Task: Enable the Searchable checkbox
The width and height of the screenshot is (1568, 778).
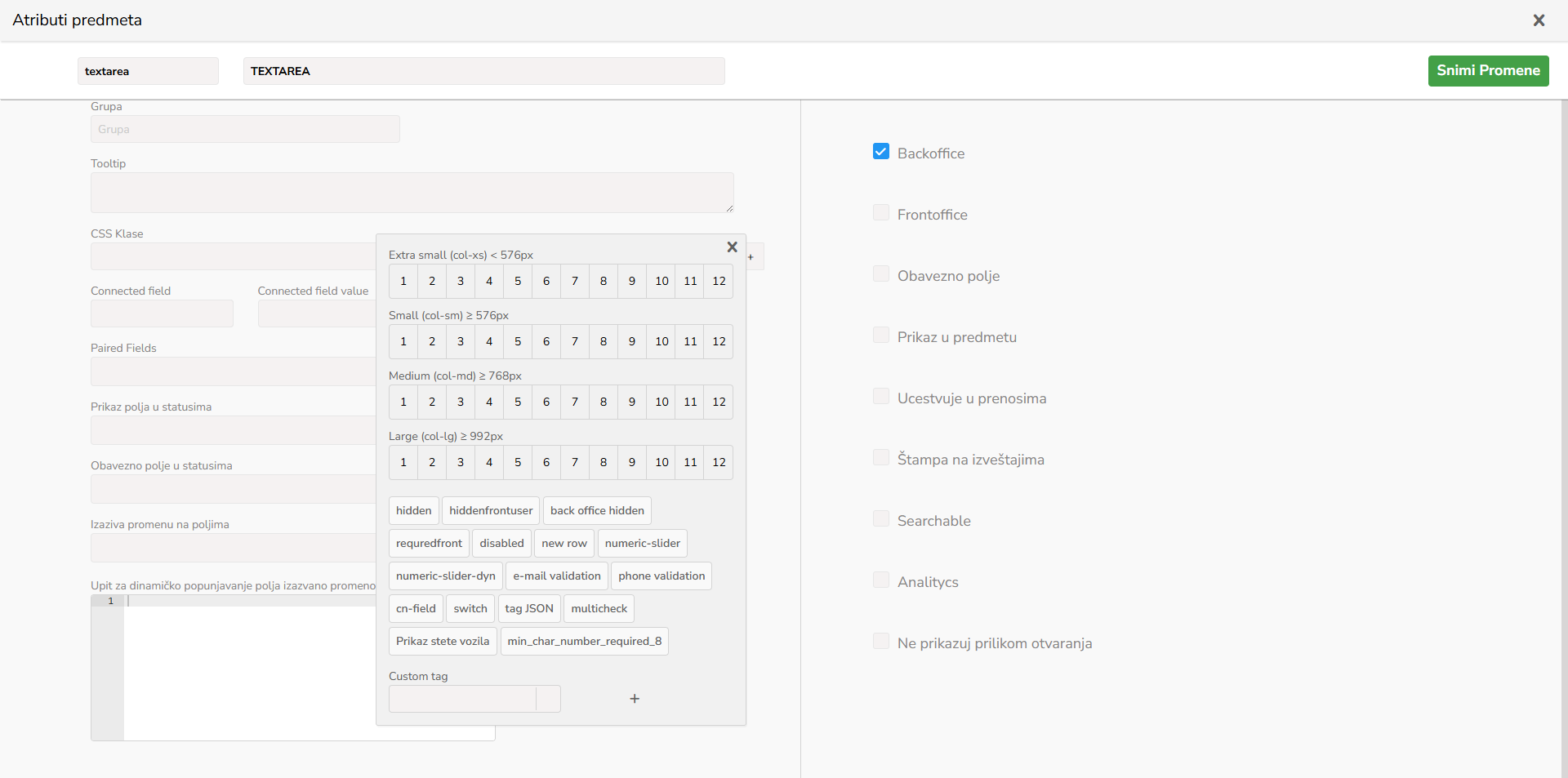Action: tap(881, 519)
